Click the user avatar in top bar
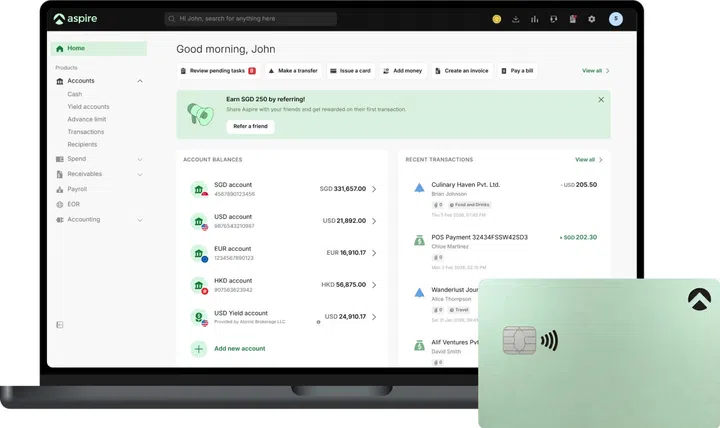 tap(616, 19)
